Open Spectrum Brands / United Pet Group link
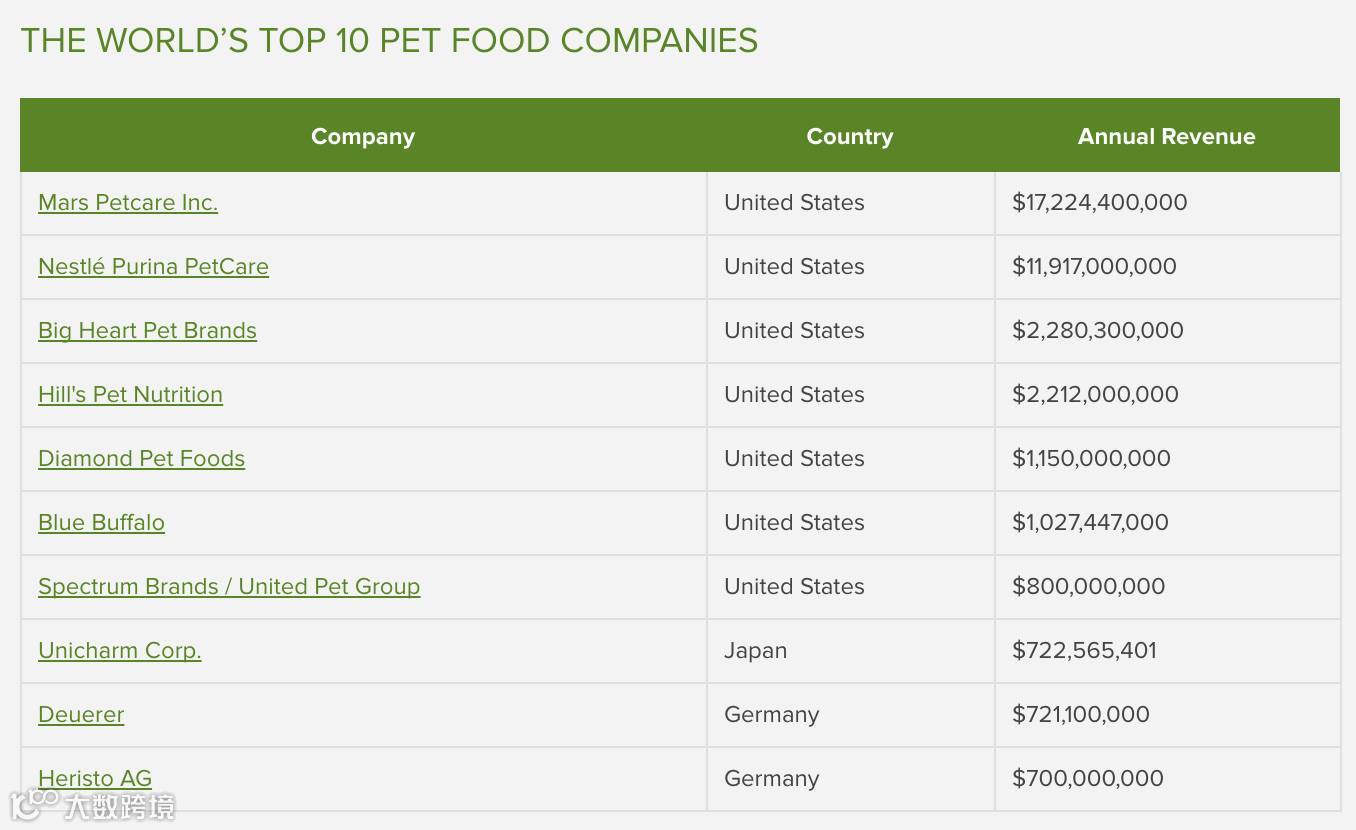The width and height of the screenshot is (1356, 830). (x=229, y=587)
